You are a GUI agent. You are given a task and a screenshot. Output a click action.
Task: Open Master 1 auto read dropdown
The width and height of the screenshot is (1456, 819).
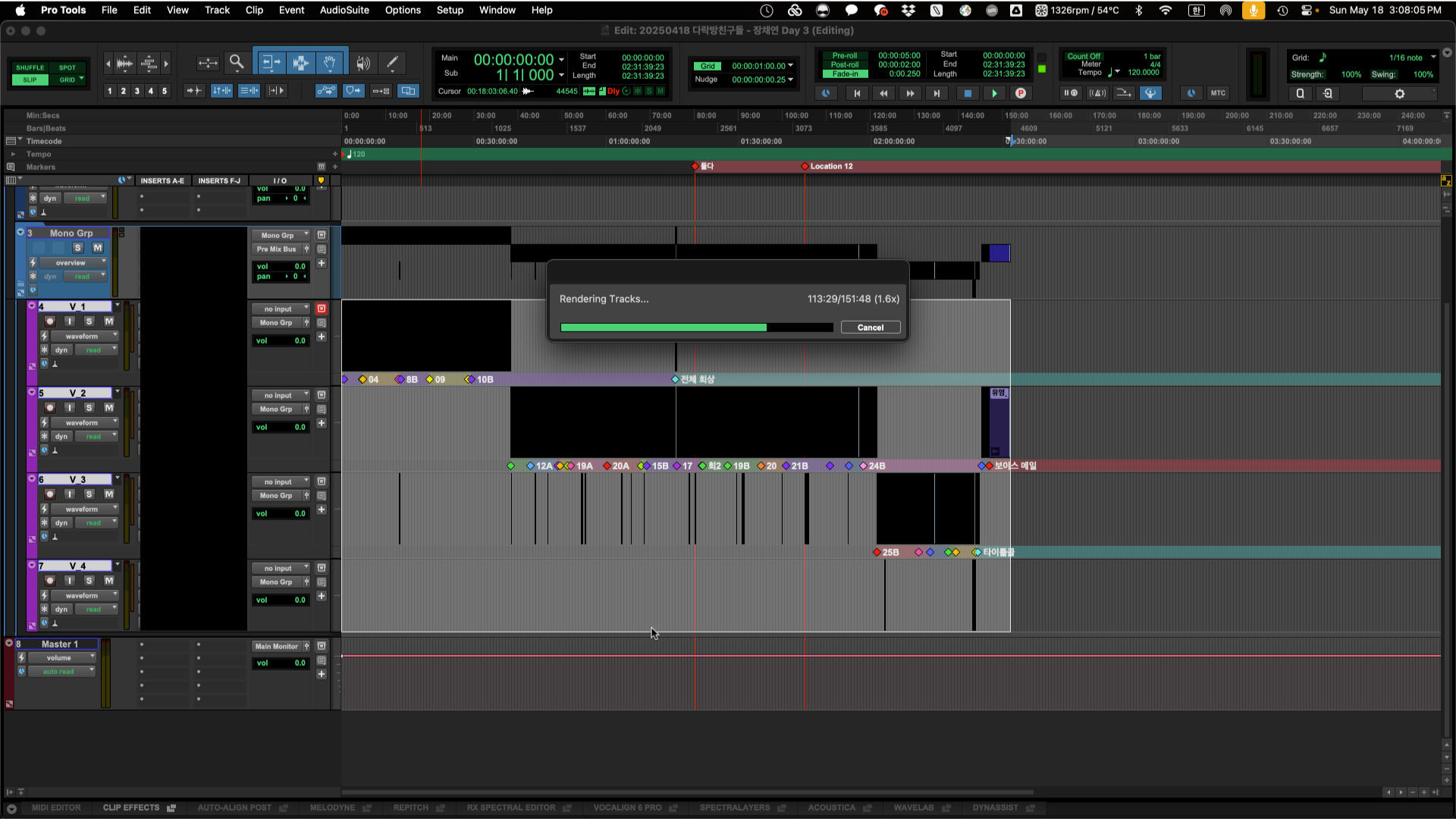pyautogui.click(x=62, y=672)
